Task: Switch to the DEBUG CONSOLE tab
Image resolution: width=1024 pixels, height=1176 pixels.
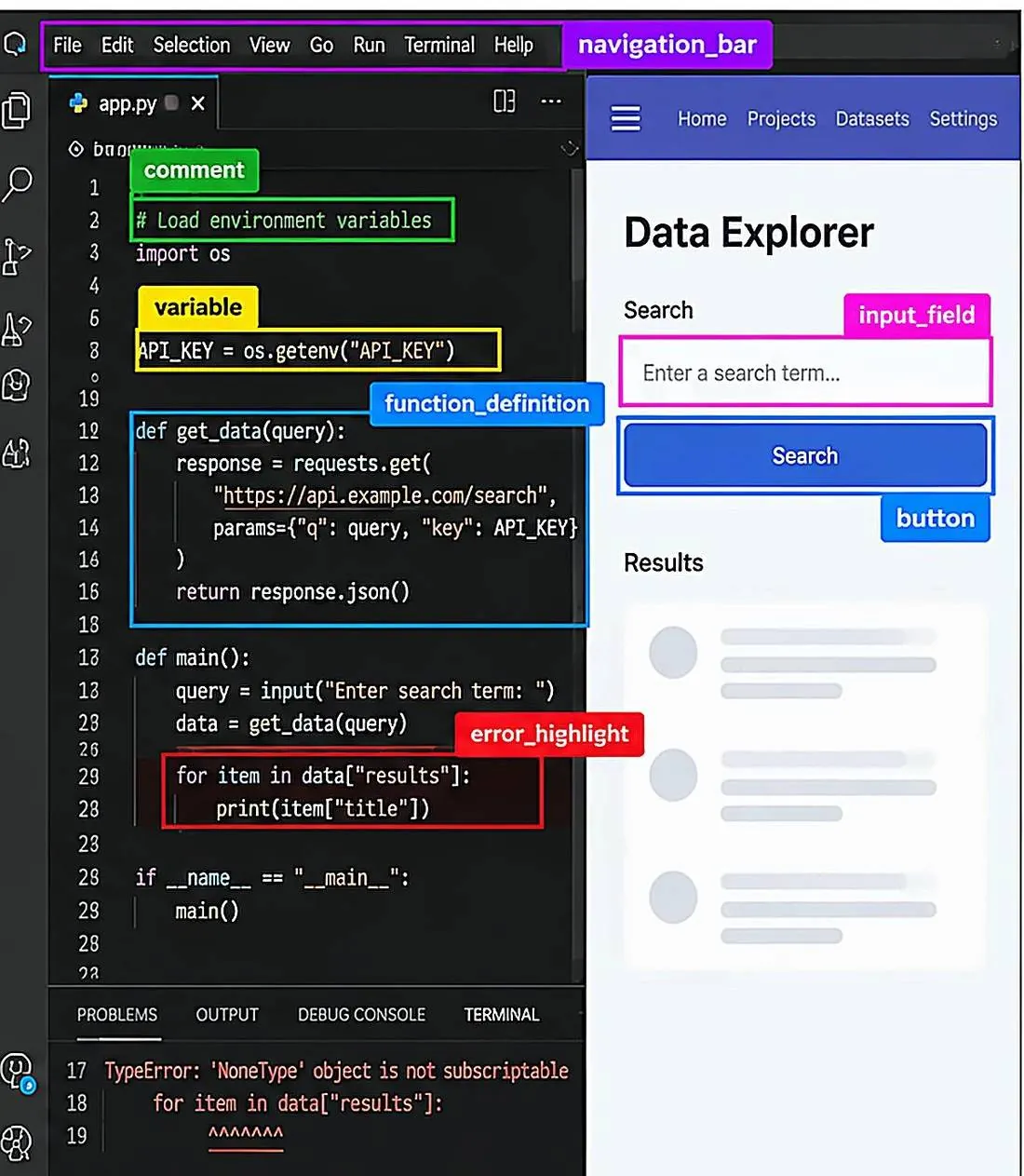Action: pos(362,1015)
